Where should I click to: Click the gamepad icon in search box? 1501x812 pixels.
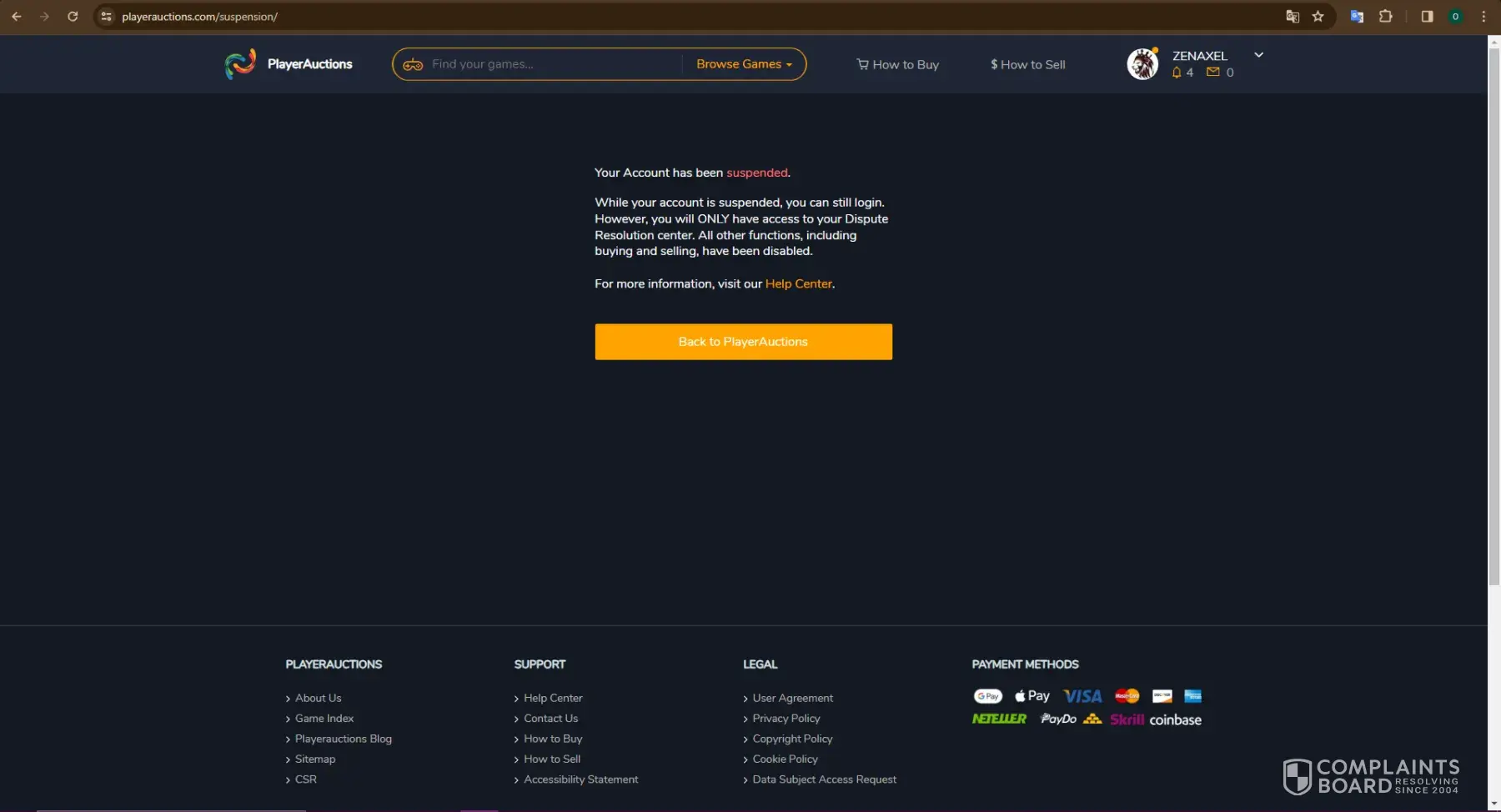click(x=413, y=64)
